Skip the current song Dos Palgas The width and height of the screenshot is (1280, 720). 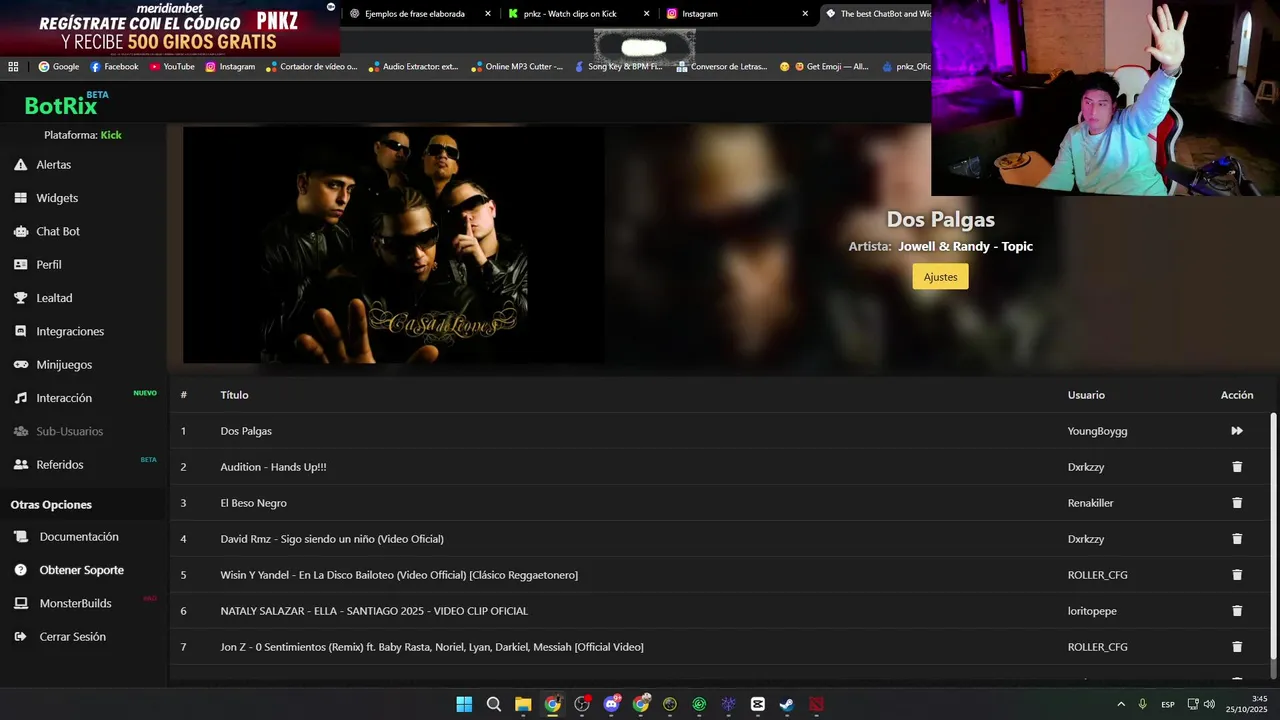point(1237,431)
